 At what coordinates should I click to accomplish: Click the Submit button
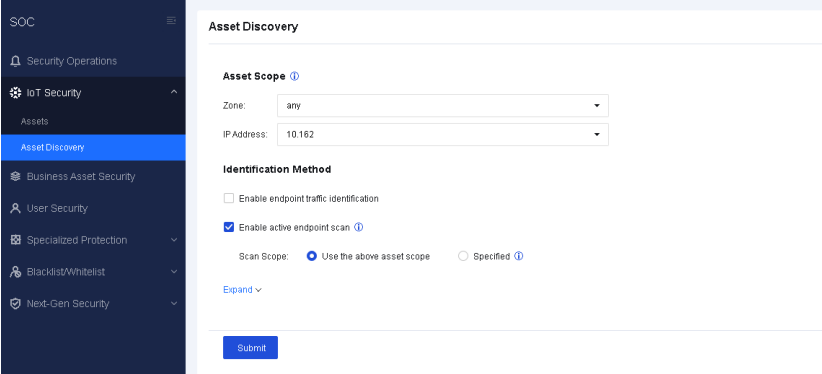[250, 348]
